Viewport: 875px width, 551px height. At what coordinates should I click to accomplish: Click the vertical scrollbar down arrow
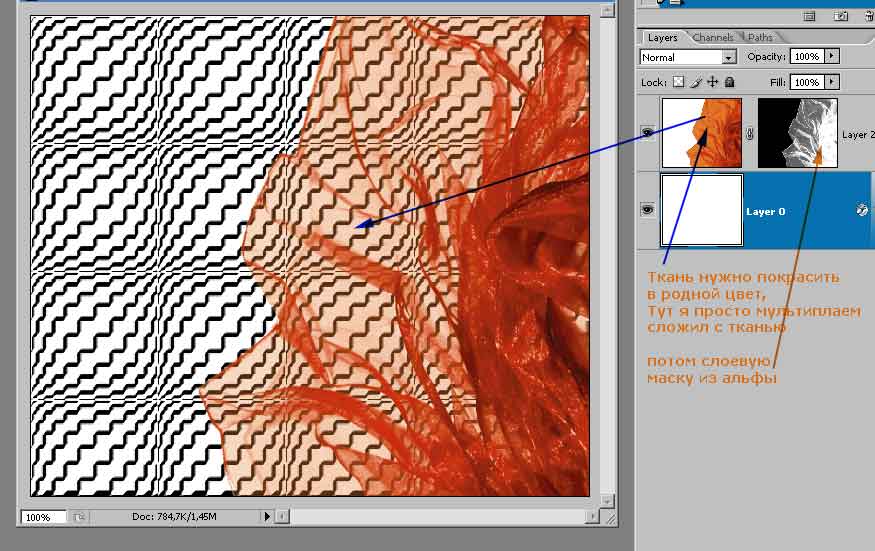pos(607,500)
